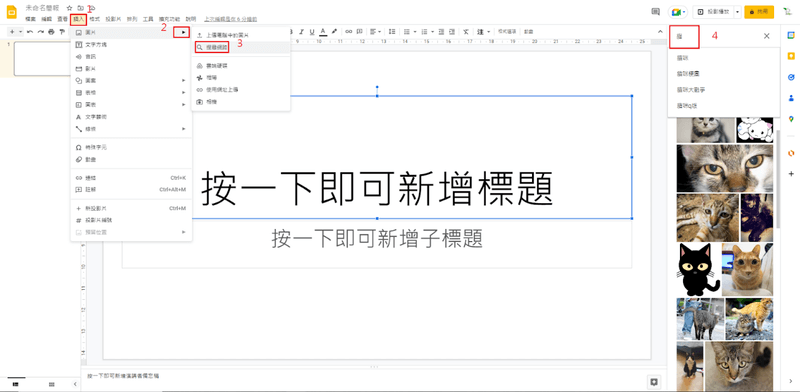Open Contacts side panel

(791, 97)
